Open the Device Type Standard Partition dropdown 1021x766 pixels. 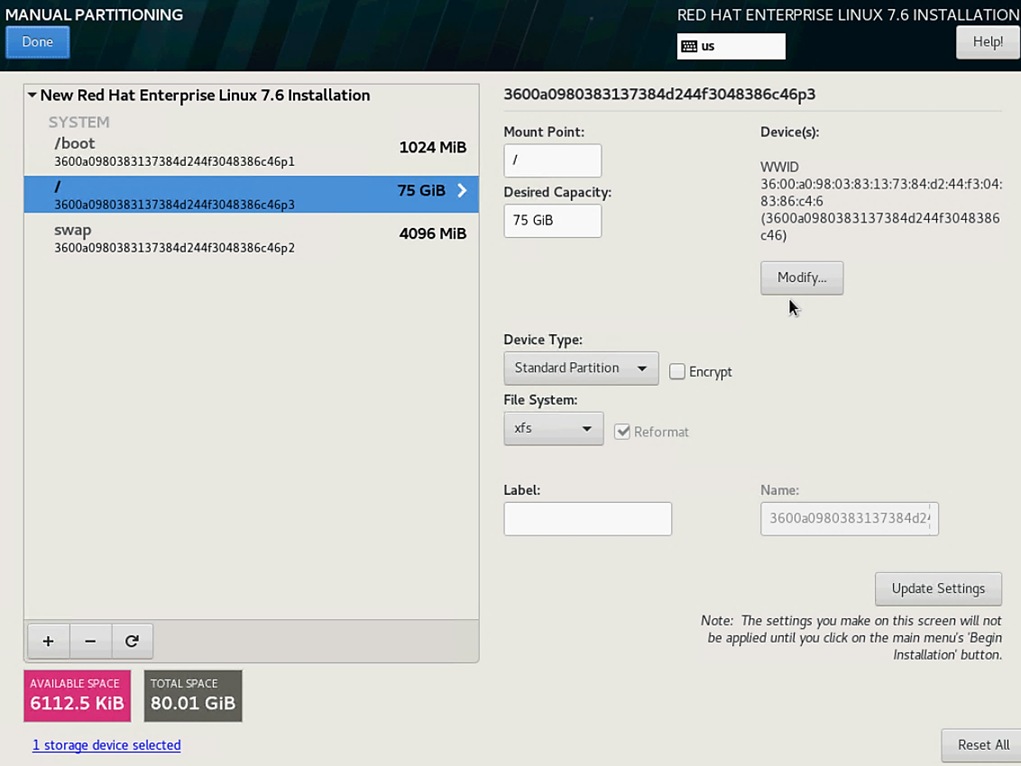(x=581, y=368)
